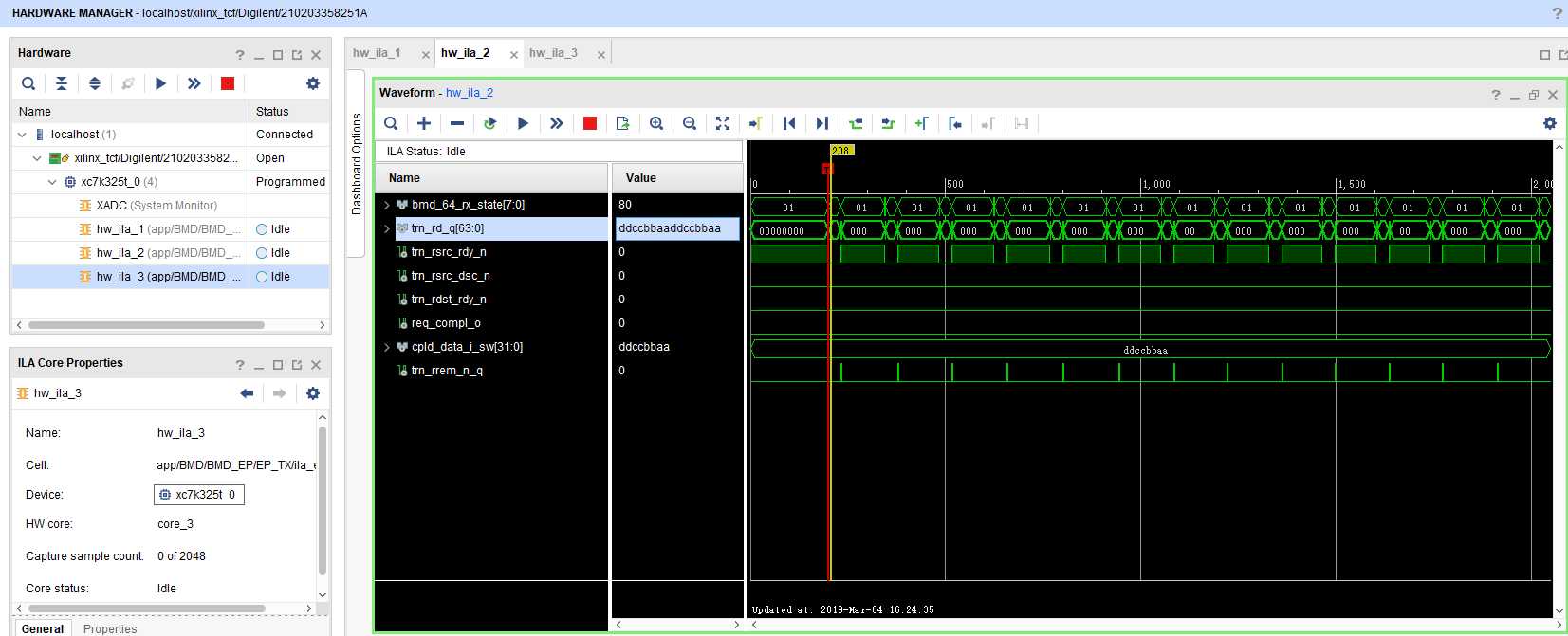The image size is (1568, 636).
Task: Open Waveform settings gear
Action: pyautogui.click(x=1550, y=123)
